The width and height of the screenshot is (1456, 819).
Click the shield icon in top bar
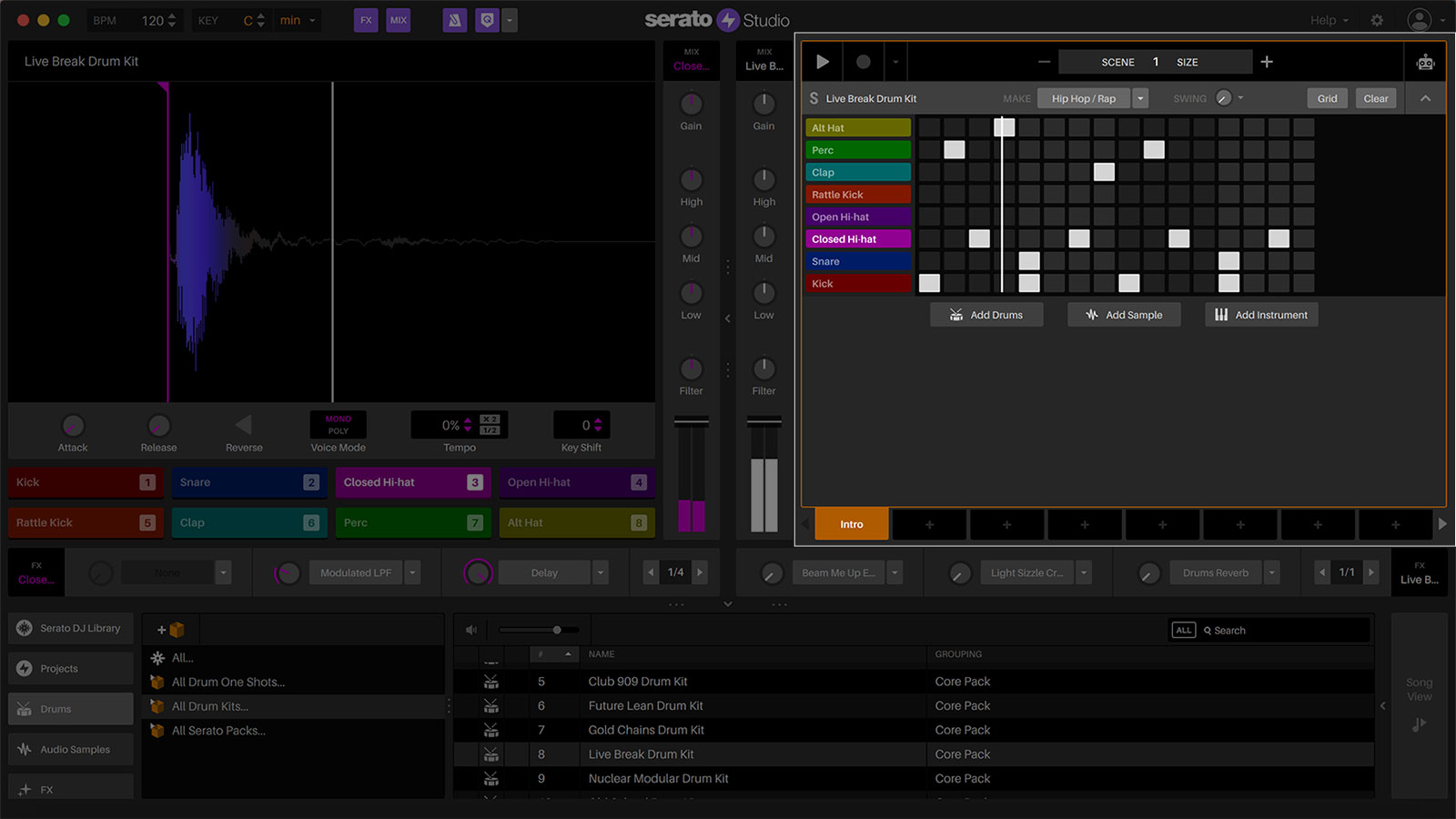(x=488, y=20)
